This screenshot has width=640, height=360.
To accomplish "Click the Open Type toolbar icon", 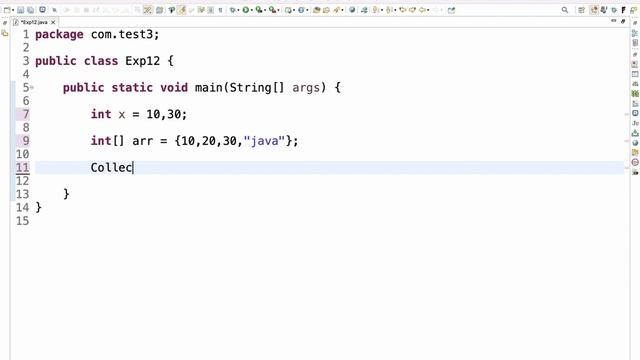I will point(316,10).
